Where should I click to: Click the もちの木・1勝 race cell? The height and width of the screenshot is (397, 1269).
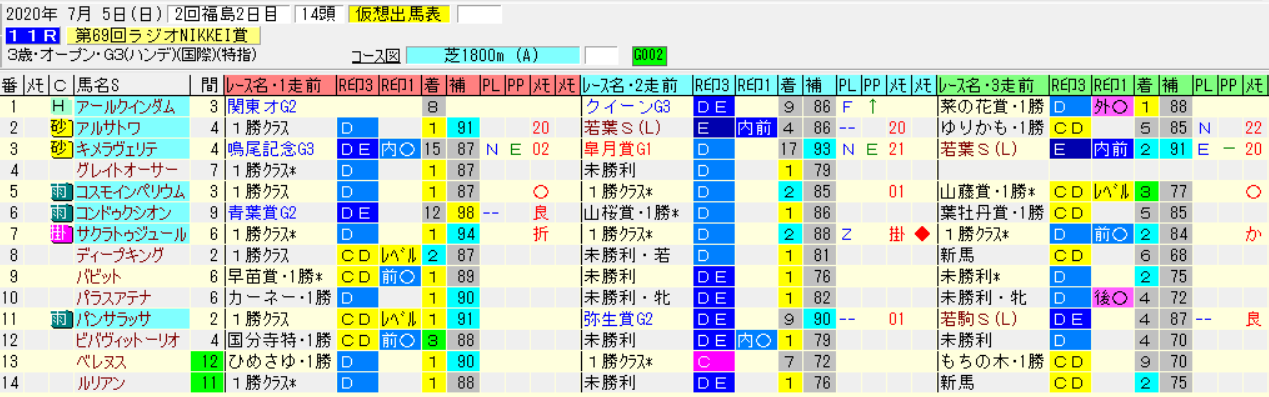pyautogui.click(x=992, y=361)
